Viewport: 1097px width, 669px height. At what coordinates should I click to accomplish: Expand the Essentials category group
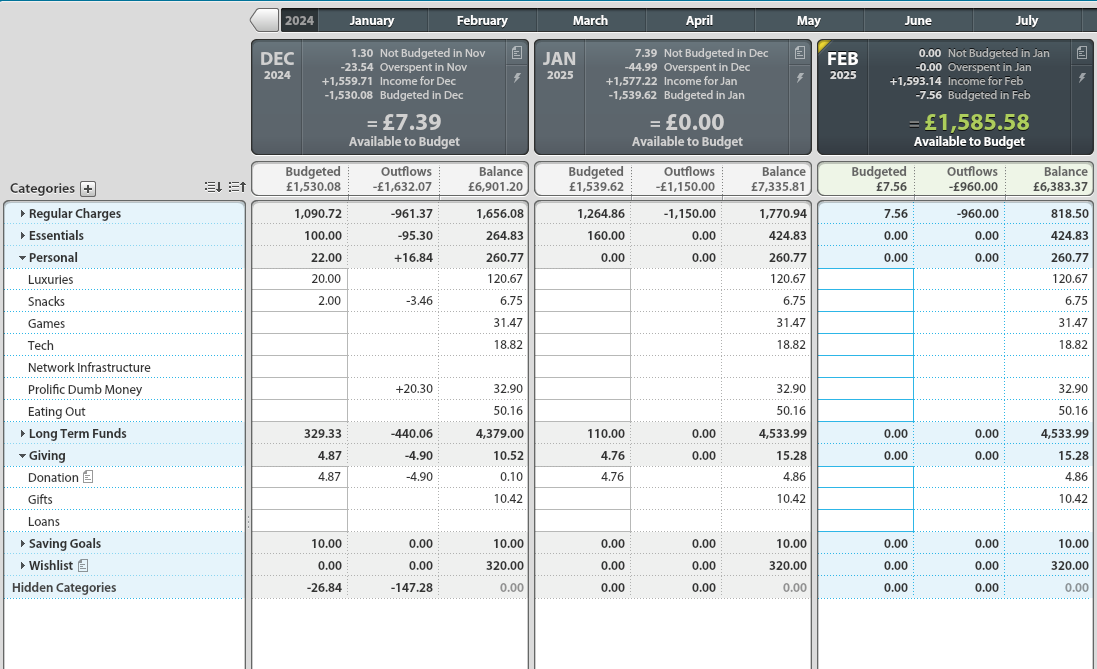[x=22, y=235]
